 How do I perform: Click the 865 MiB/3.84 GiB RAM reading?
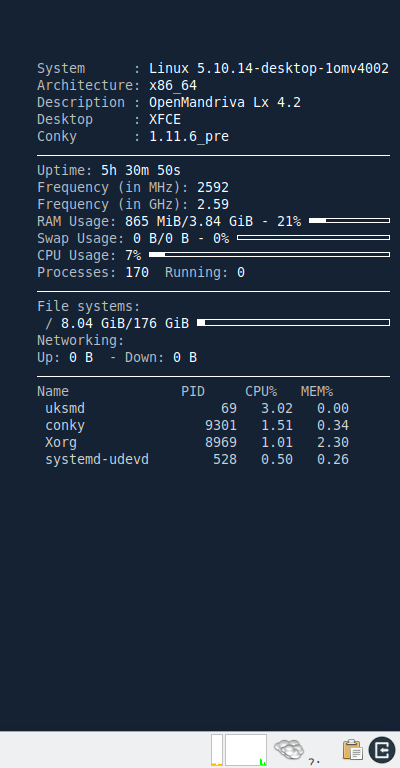coord(189,221)
